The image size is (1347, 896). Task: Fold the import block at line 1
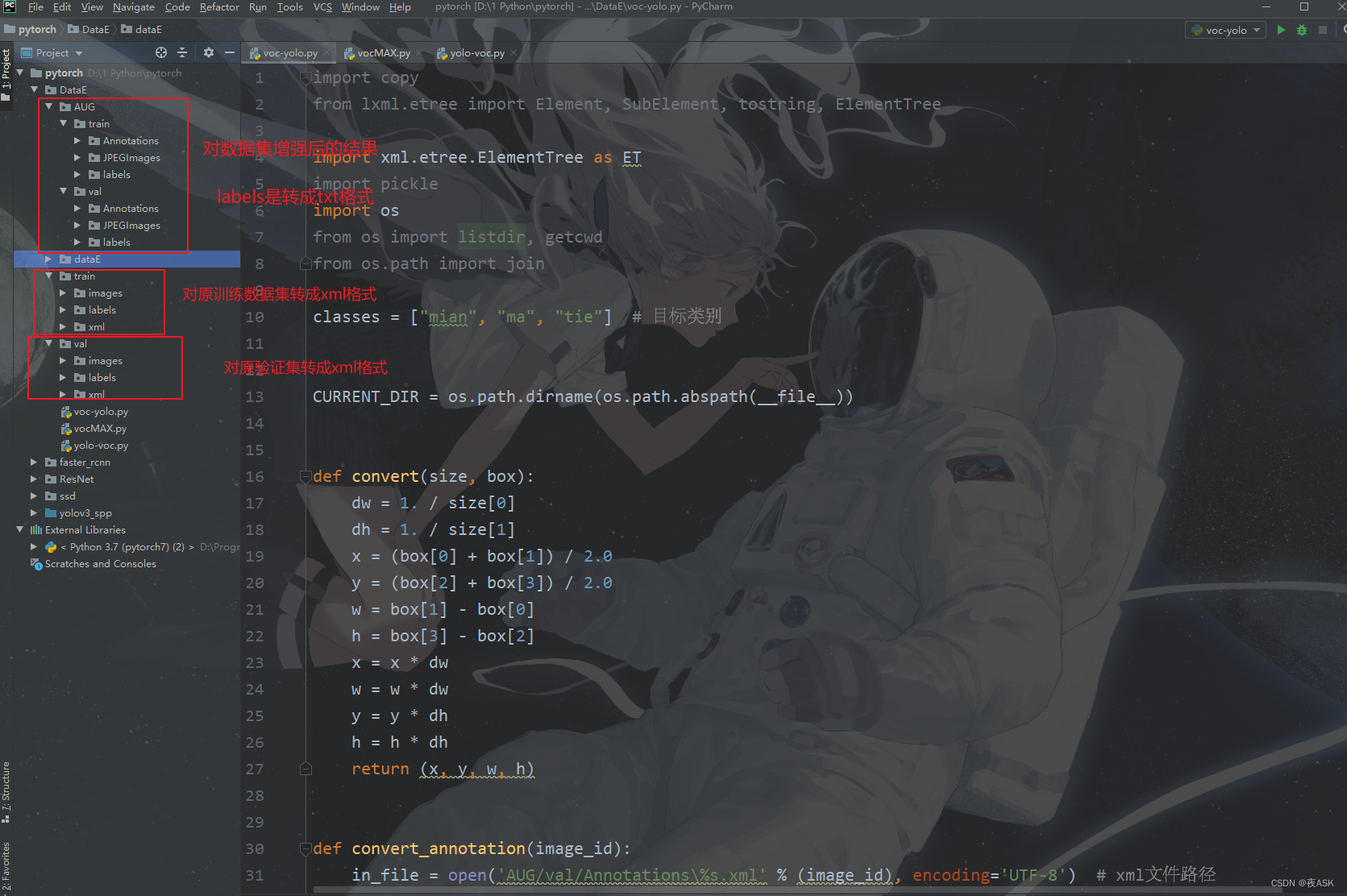[306, 77]
